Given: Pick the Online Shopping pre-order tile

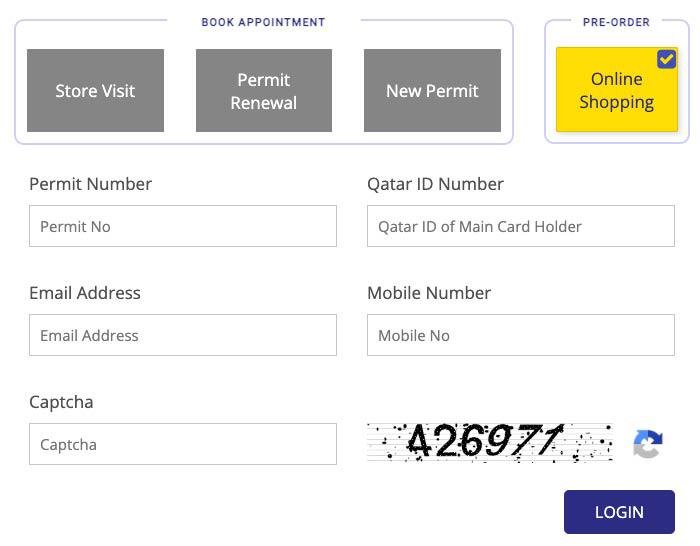Looking at the screenshot, I should pos(617,90).
